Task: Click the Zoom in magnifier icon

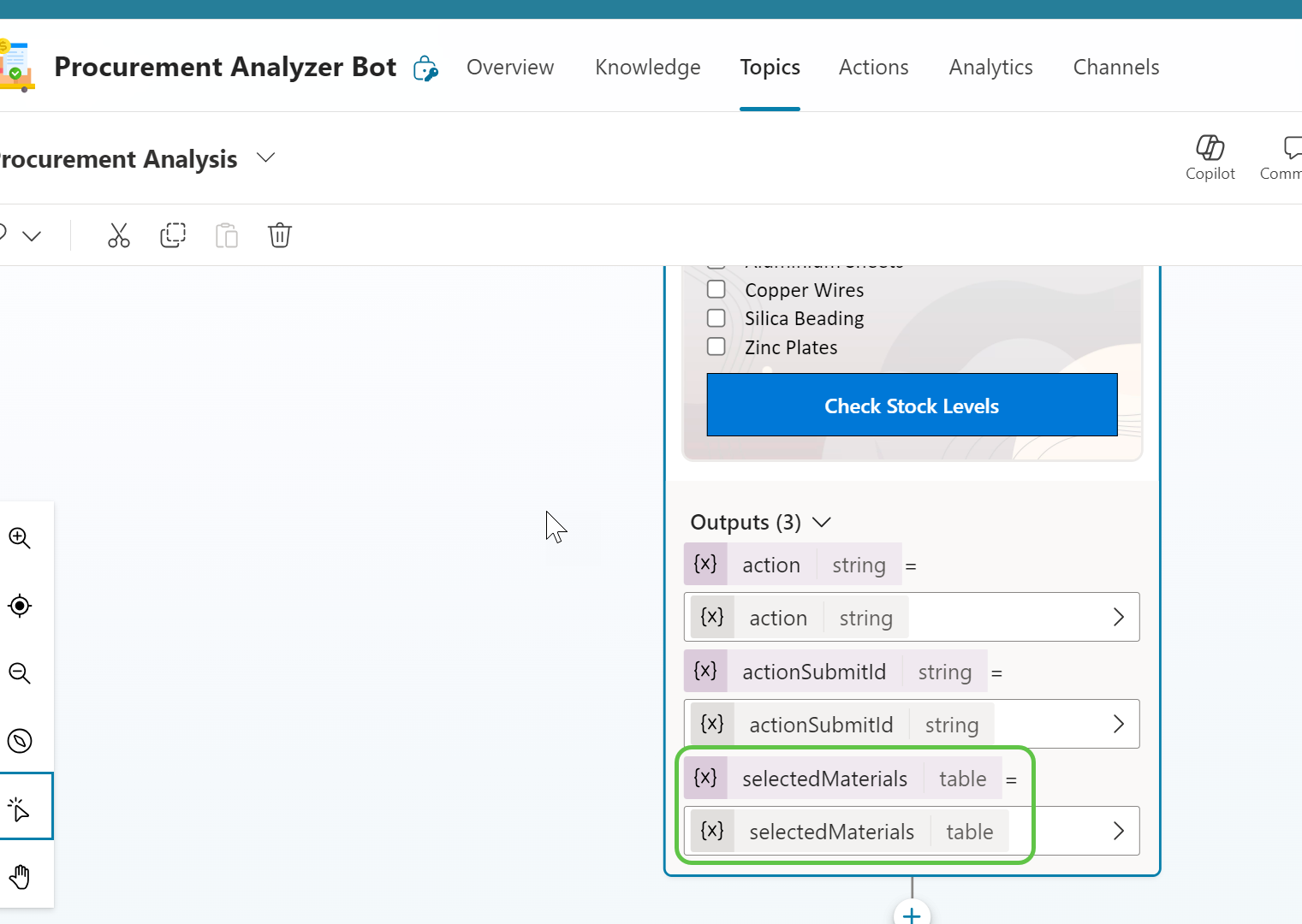Action: pyautogui.click(x=20, y=538)
